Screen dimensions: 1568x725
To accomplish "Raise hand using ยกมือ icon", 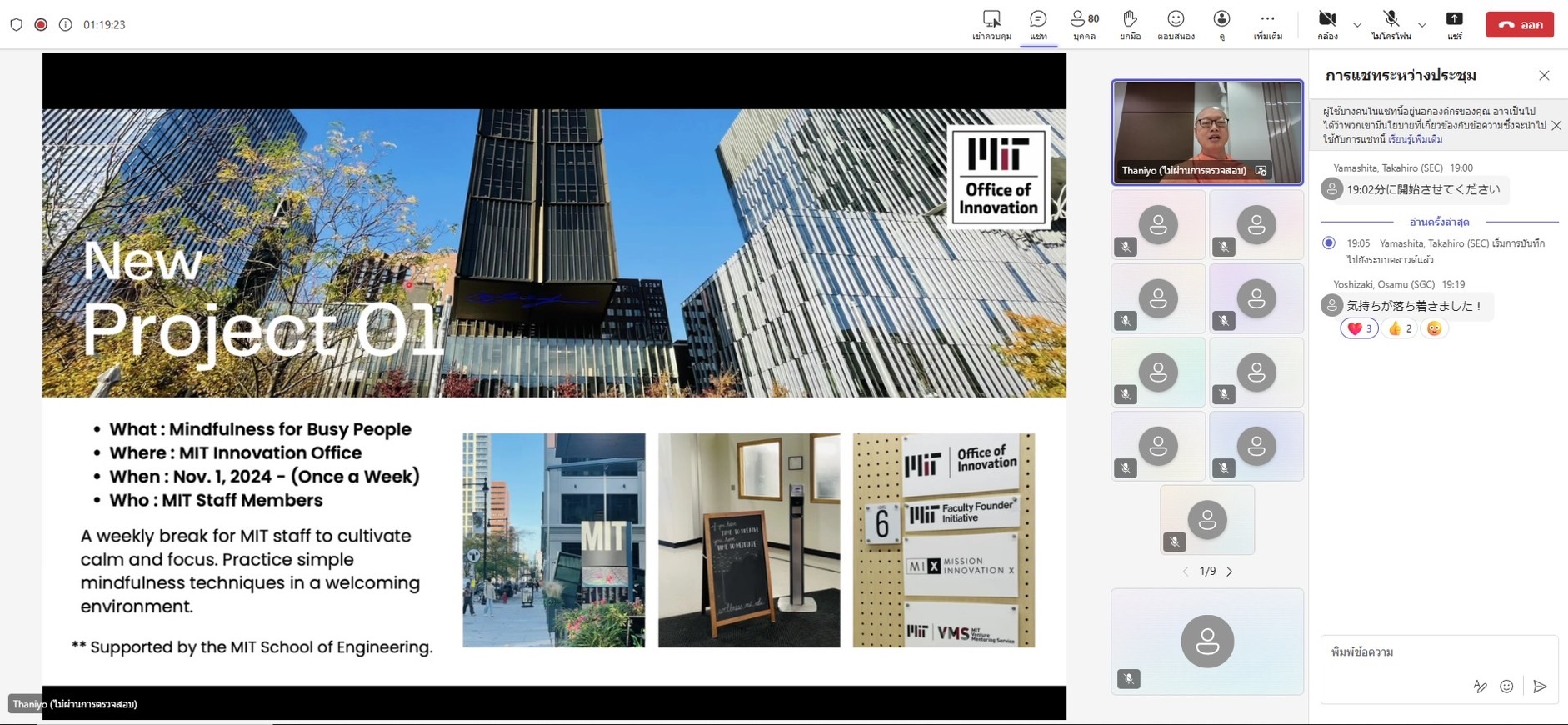I will click(x=1130, y=24).
